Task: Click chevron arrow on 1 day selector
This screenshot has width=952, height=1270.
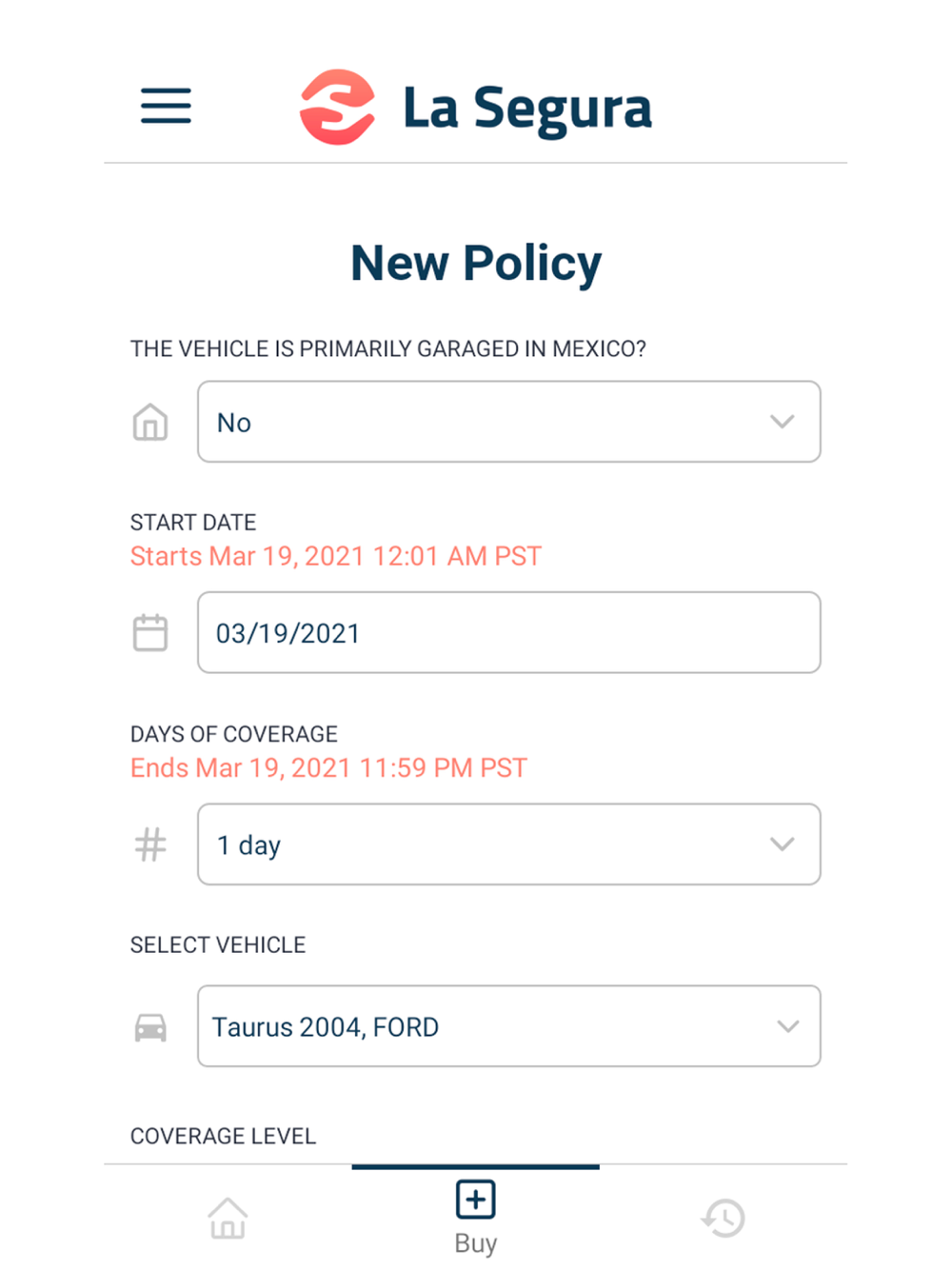Action: [782, 844]
